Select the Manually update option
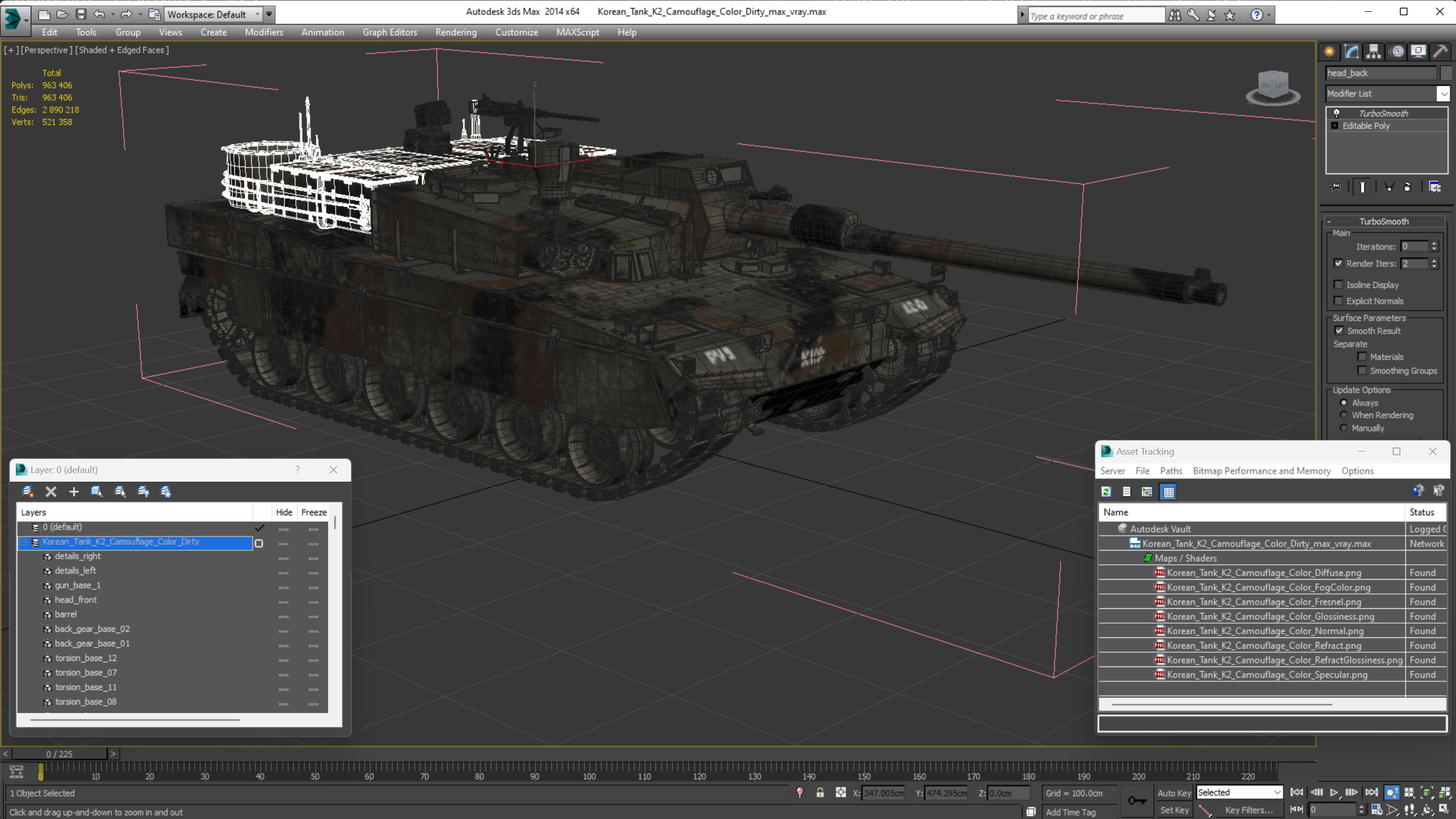1456x819 pixels. pyautogui.click(x=1344, y=428)
